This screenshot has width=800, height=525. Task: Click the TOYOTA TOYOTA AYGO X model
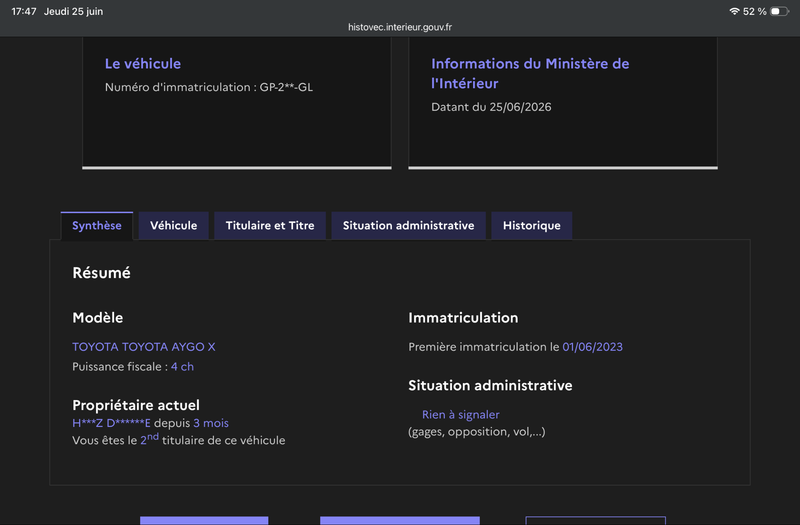144,347
